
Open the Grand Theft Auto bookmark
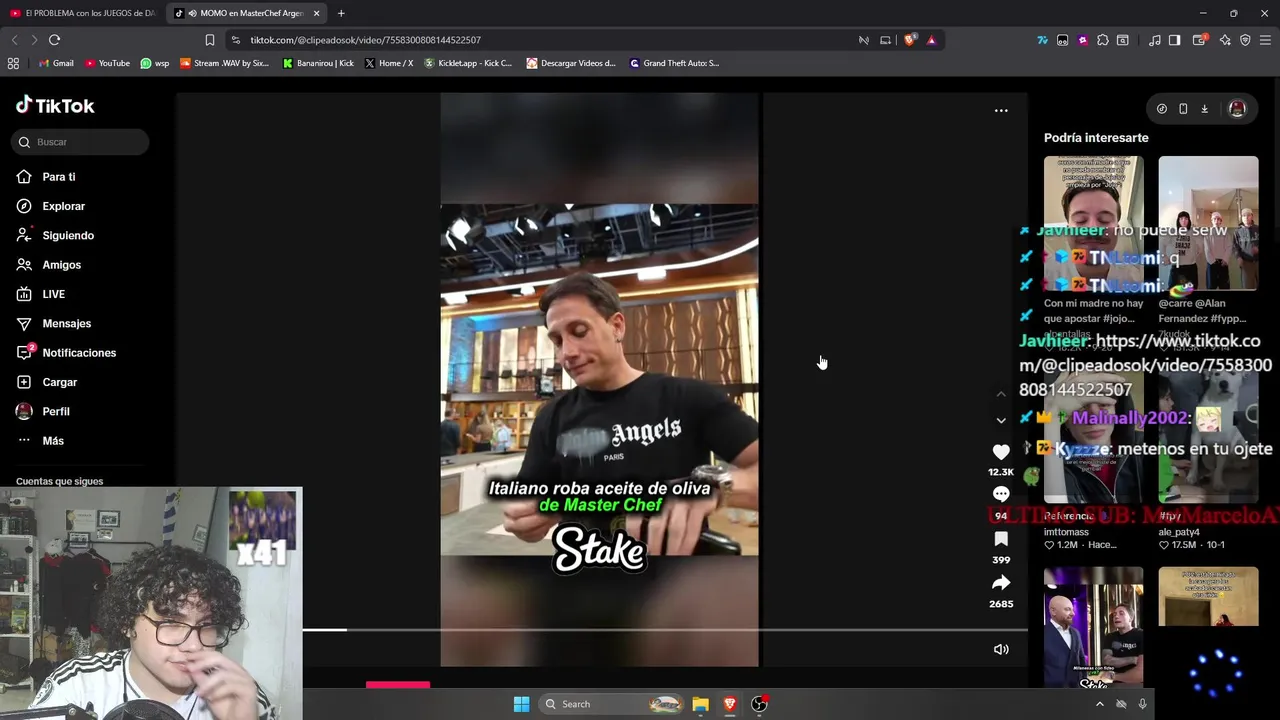(x=674, y=63)
